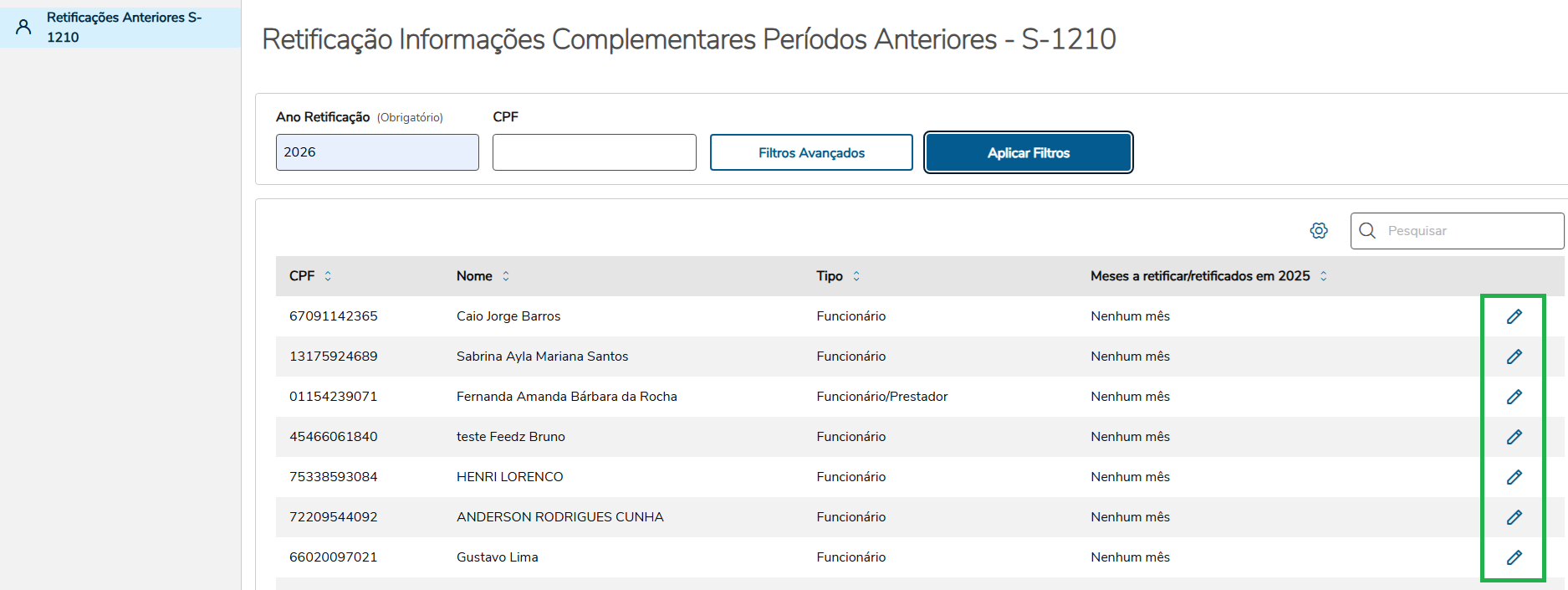The width and height of the screenshot is (1568, 590).
Task: Click the search magnifier icon
Action: (x=1367, y=231)
